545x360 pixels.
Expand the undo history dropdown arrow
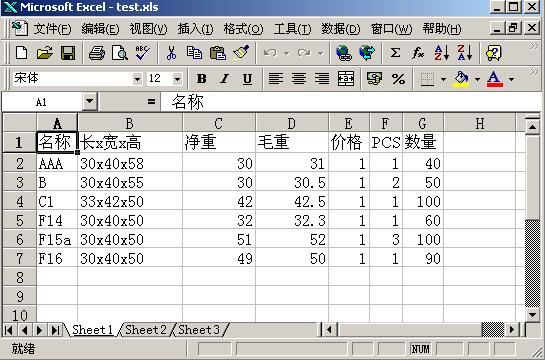287,54
